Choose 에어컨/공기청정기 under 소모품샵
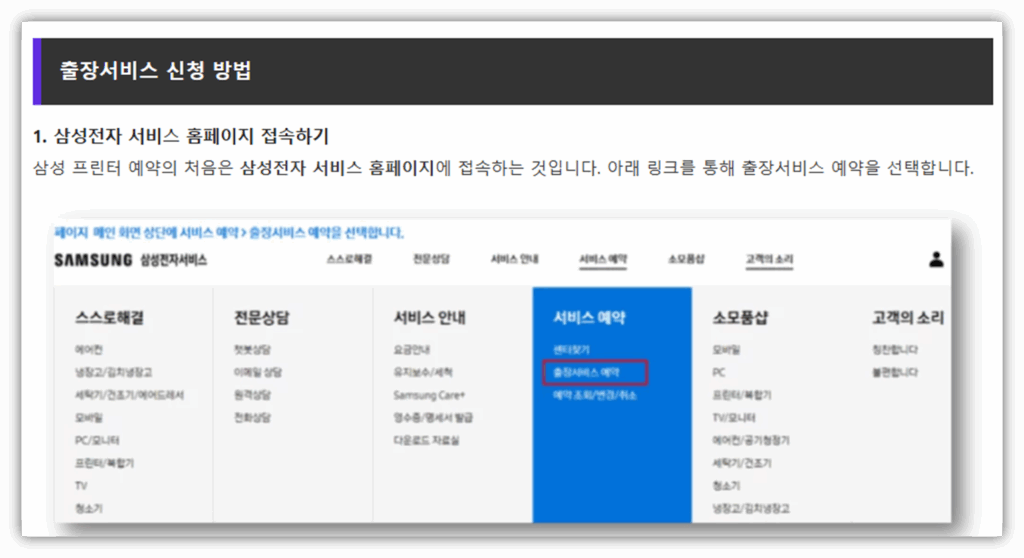 [751, 440]
